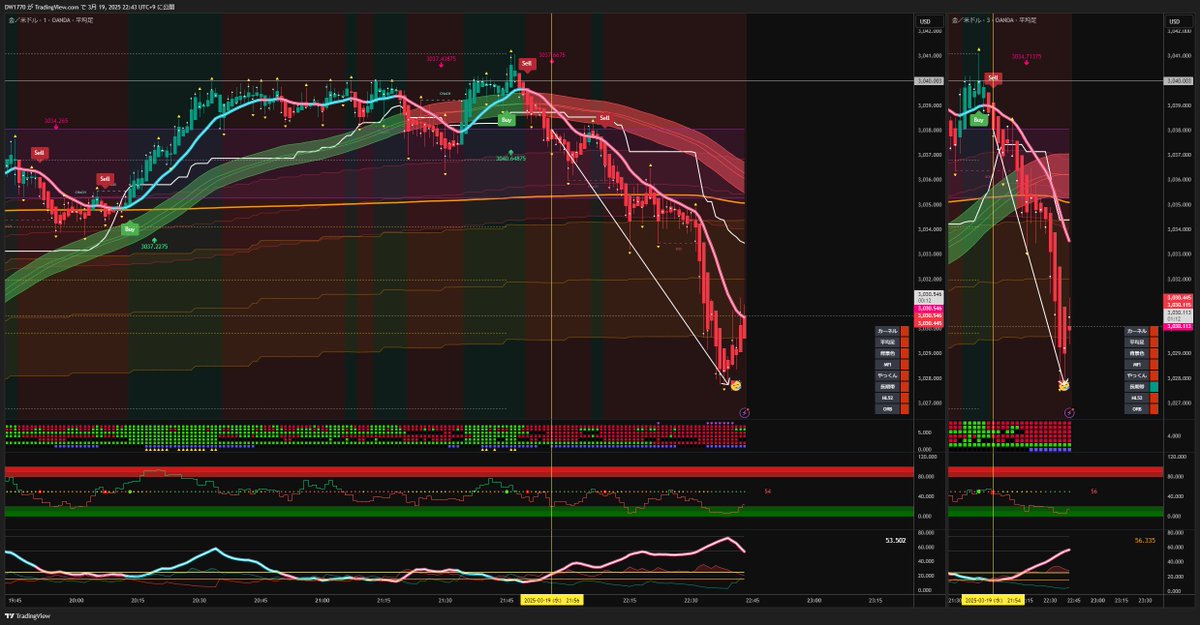Click the 56.335 indicator value
The height and width of the screenshot is (625, 1200).
click(x=1145, y=540)
